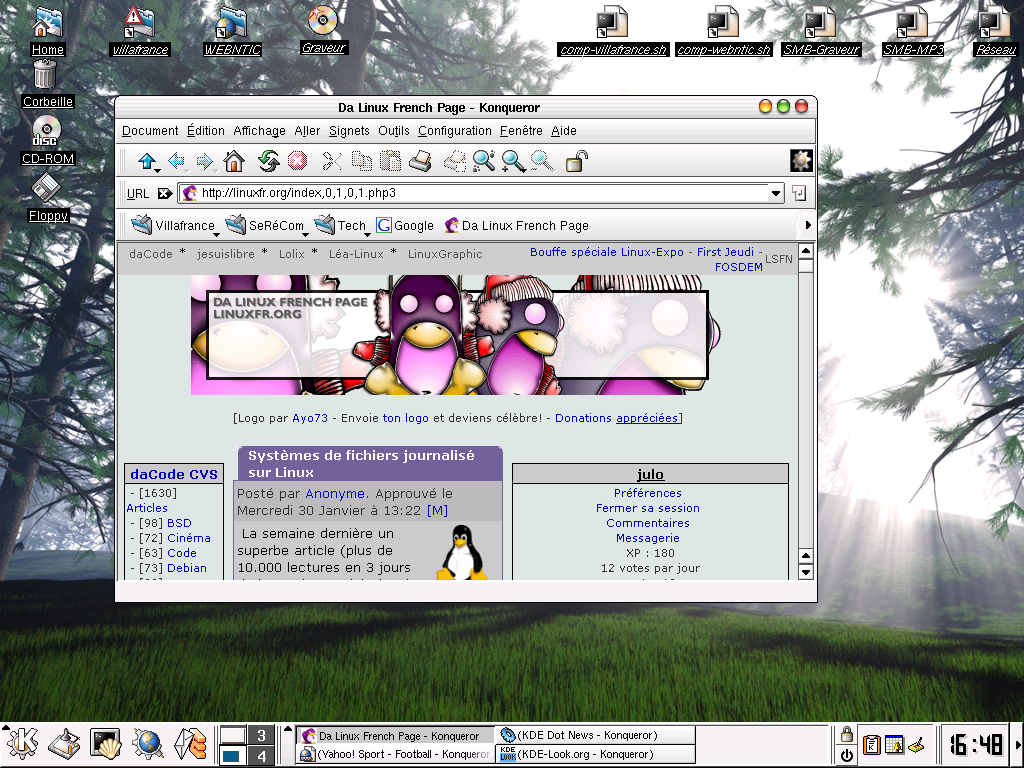Image resolution: width=1024 pixels, height=768 pixels.
Task: Click the page scrollbar bottom down arrow
Action: (806, 572)
